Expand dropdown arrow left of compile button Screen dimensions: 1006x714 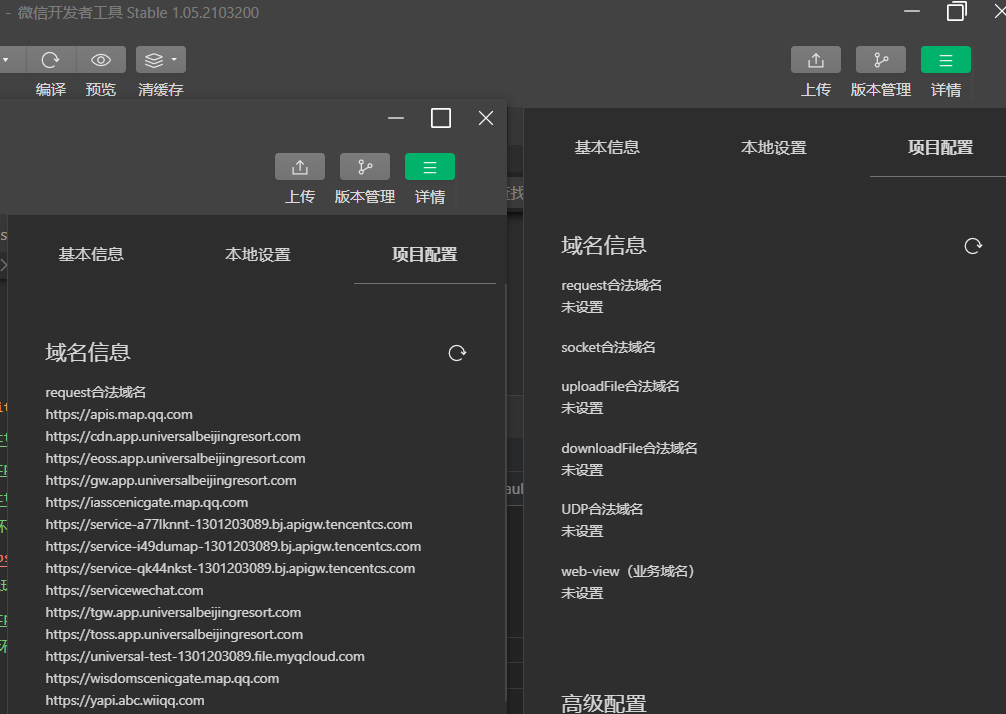[8, 60]
